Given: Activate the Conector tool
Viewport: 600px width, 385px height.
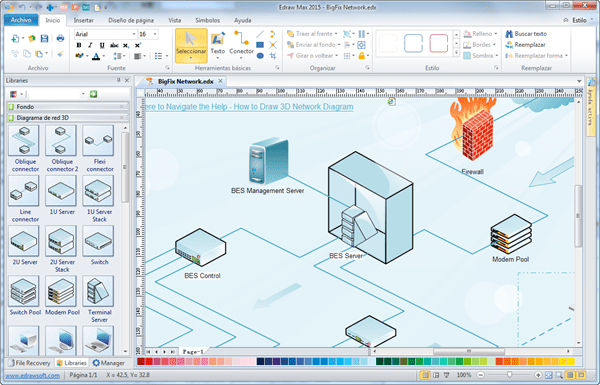Looking at the screenshot, I should click(x=241, y=45).
